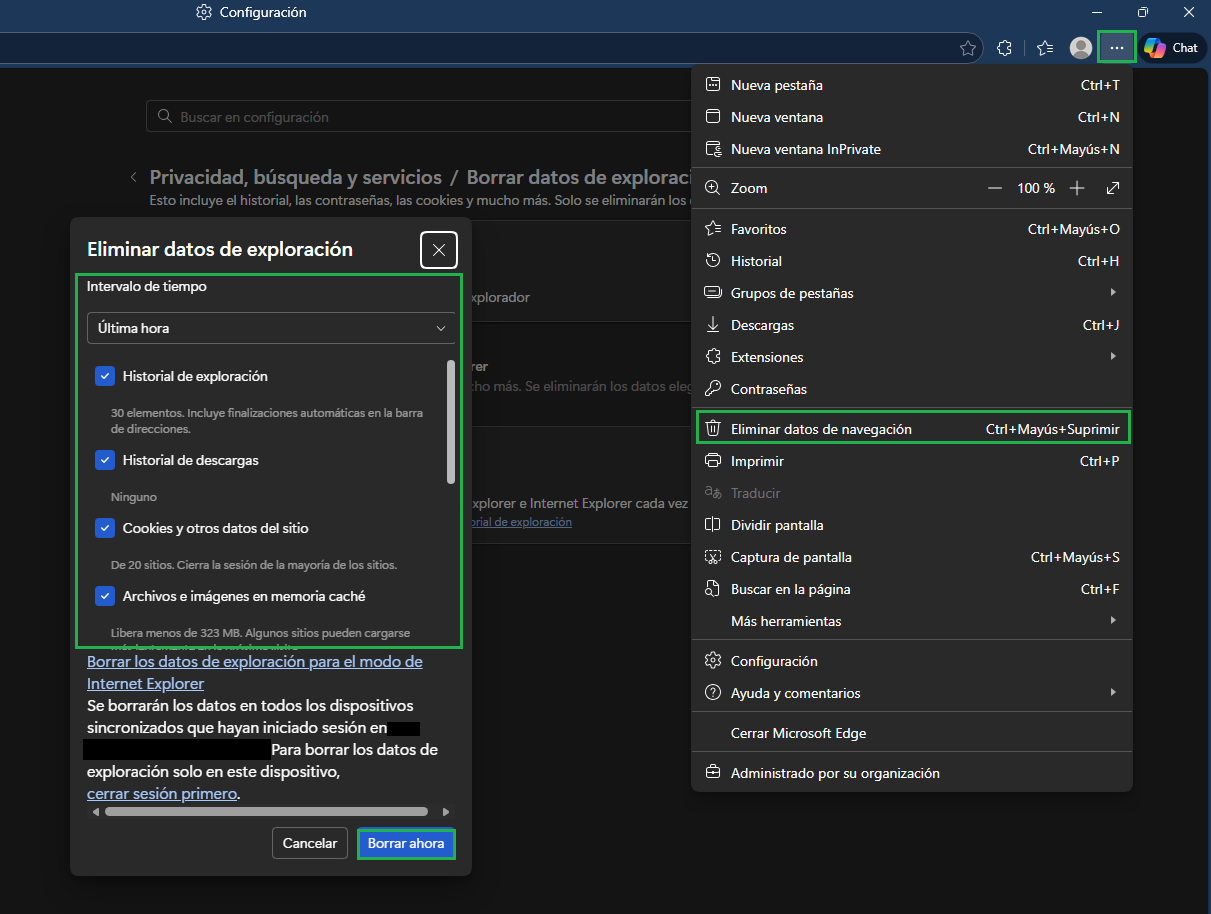Click the De 20 sitios description text
The width and height of the screenshot is (1211, 914).
(x=254, y=565)
